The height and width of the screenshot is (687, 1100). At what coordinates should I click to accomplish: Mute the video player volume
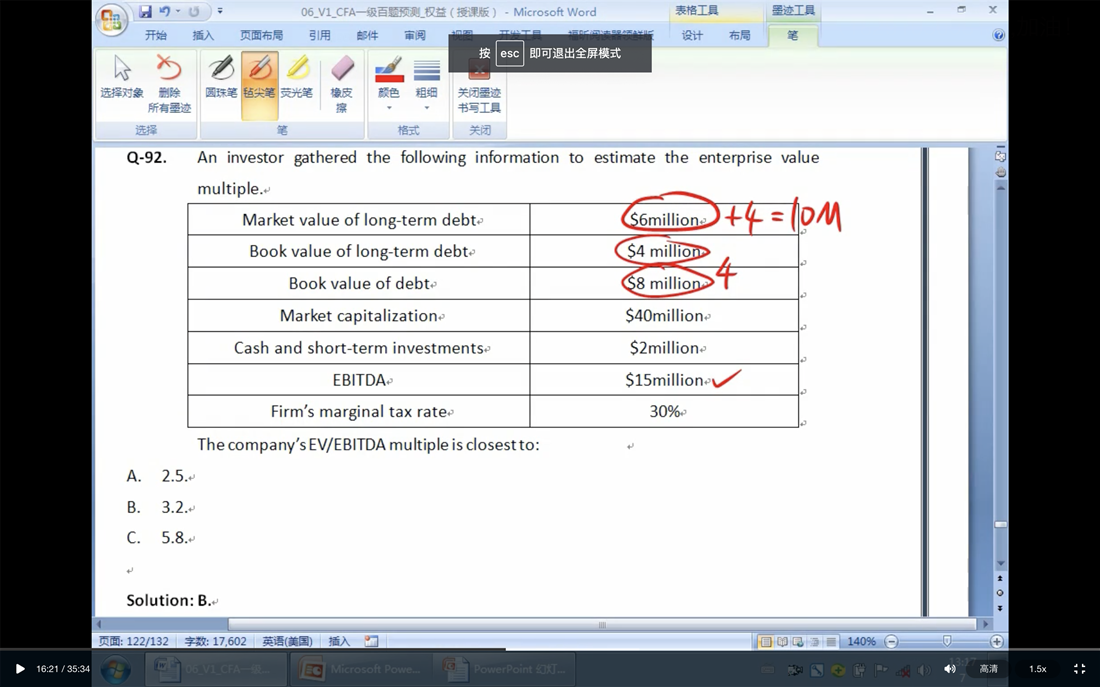(x=950, y=669)
